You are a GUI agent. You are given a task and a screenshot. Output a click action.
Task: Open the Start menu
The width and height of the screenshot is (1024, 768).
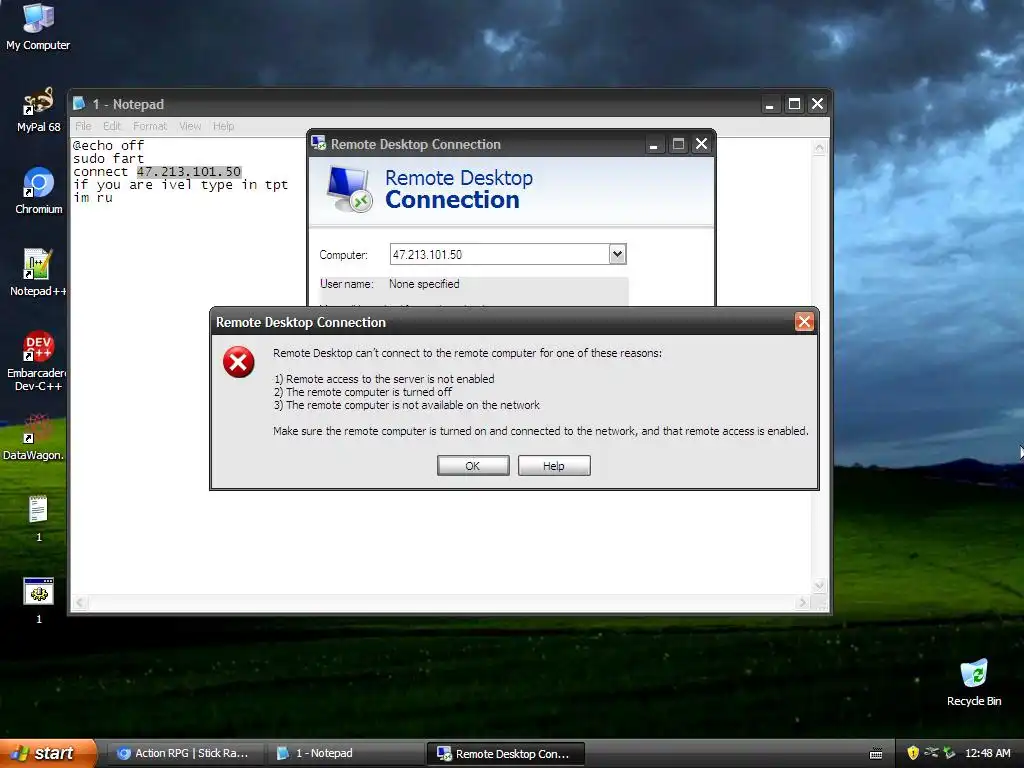click(x=47, y=753)
